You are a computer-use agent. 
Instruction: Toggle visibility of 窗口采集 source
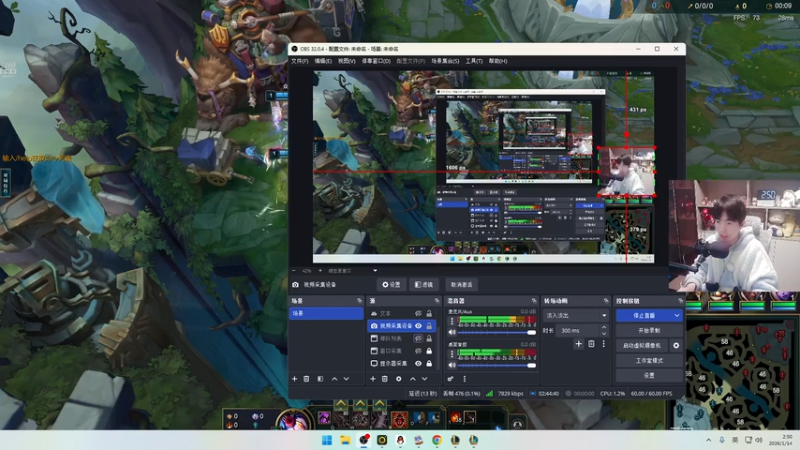[x=418, y=351]
